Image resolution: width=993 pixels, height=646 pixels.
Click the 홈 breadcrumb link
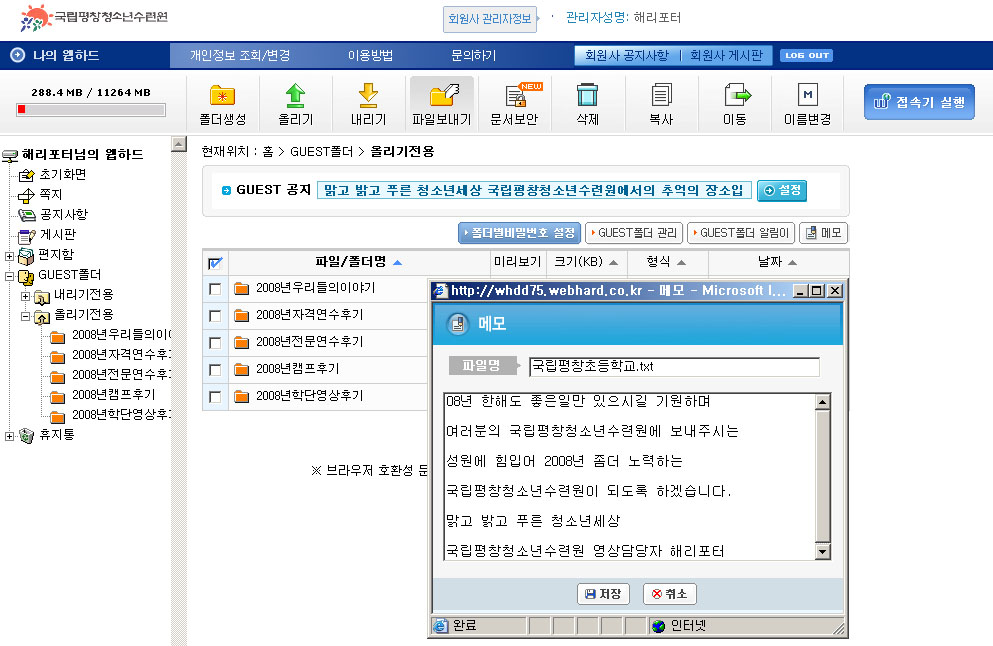[x=268, y=152]
